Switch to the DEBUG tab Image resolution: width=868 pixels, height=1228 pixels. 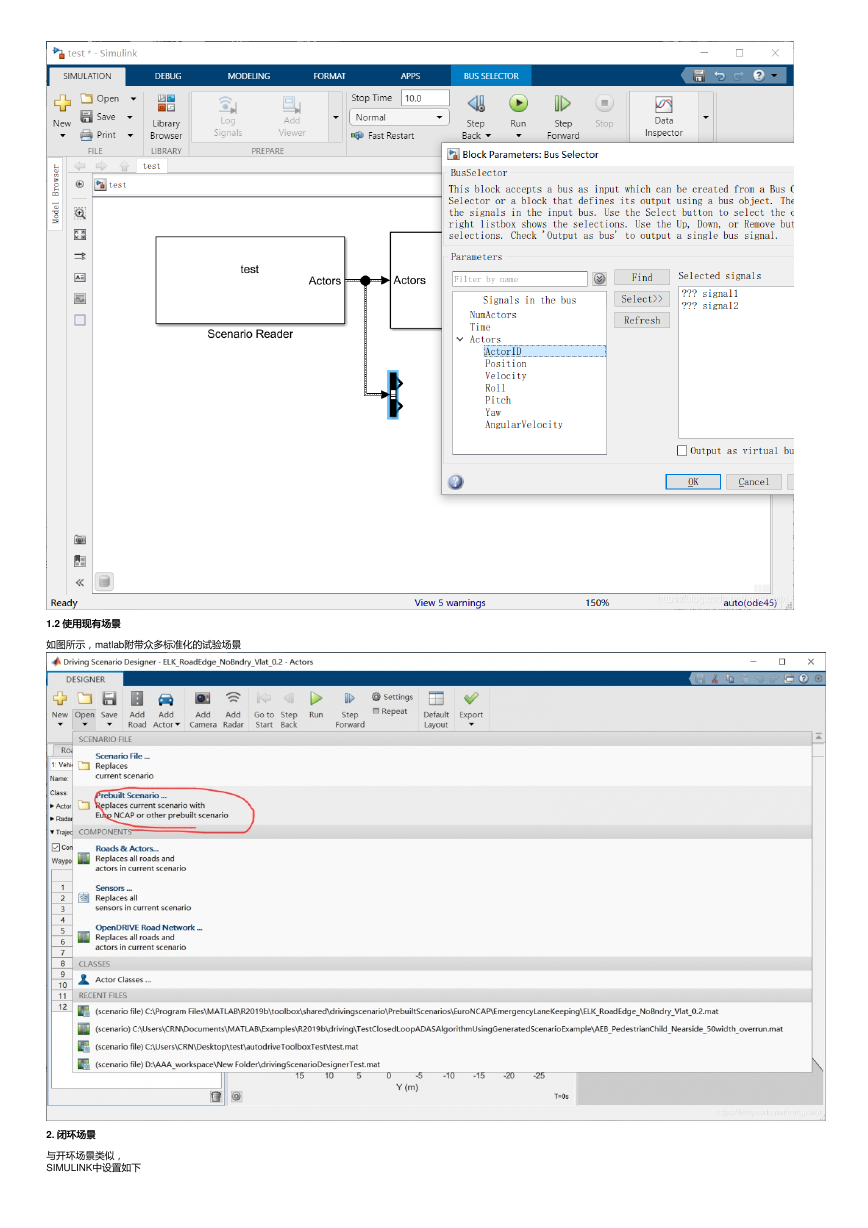click(x=168, y=76)
